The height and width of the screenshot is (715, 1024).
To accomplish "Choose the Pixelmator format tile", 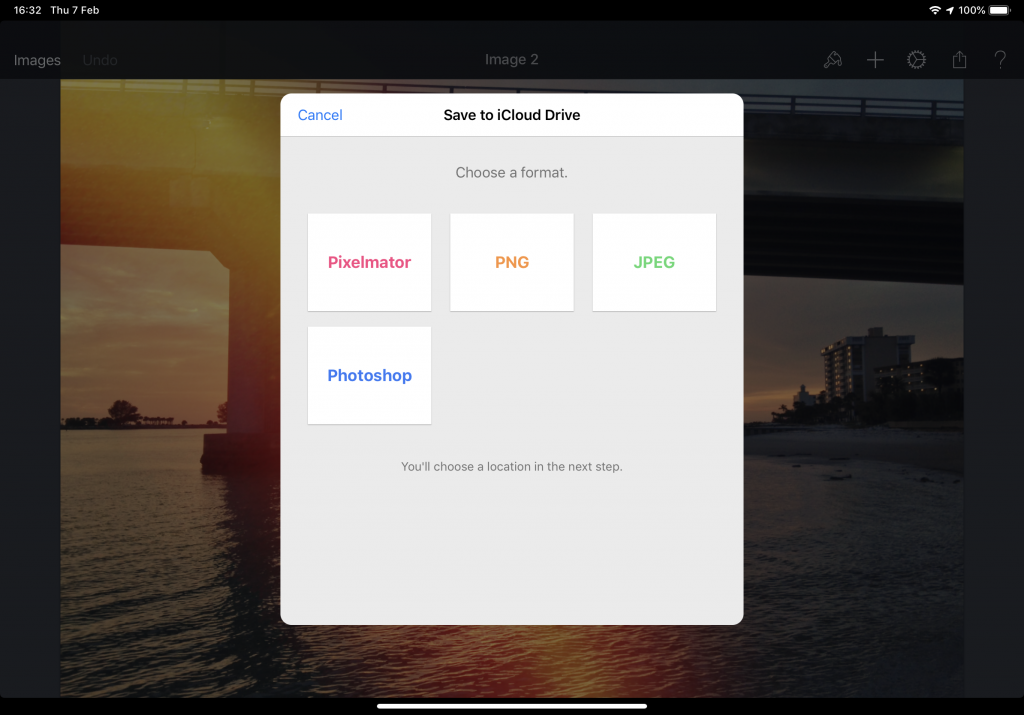I will (370, 262).
